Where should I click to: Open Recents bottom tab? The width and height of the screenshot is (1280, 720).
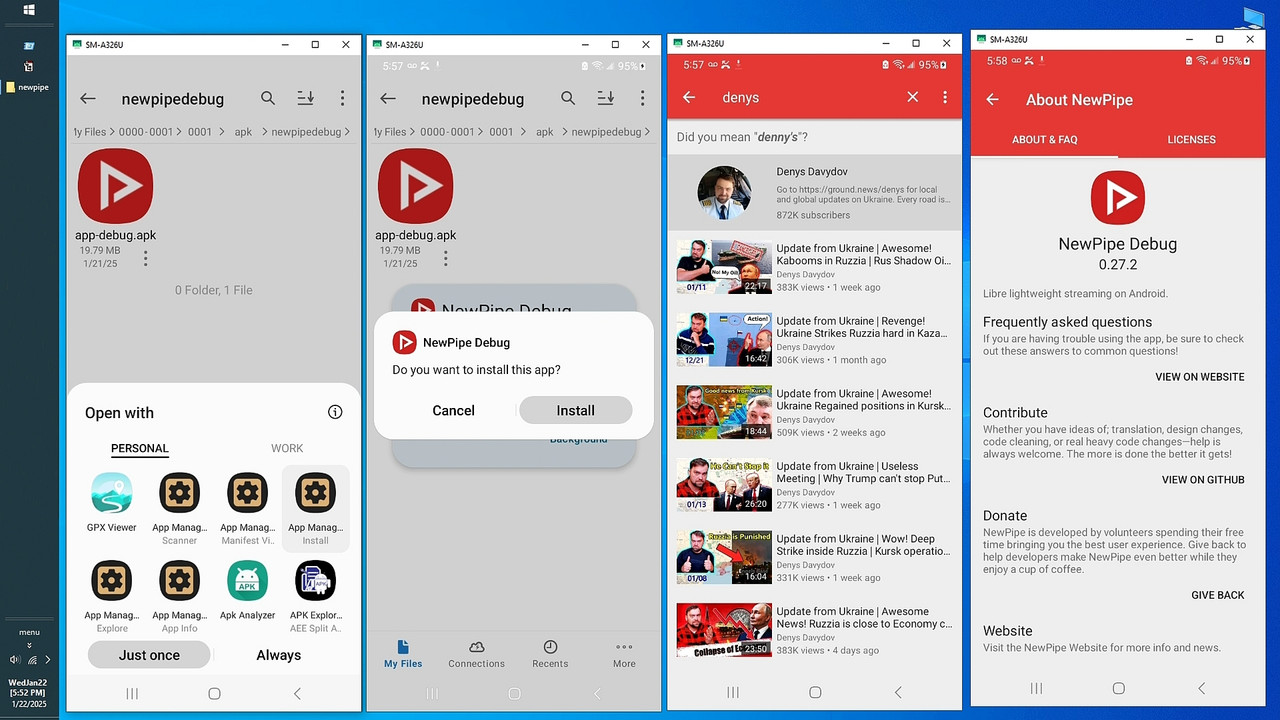[x=550, y=654]
